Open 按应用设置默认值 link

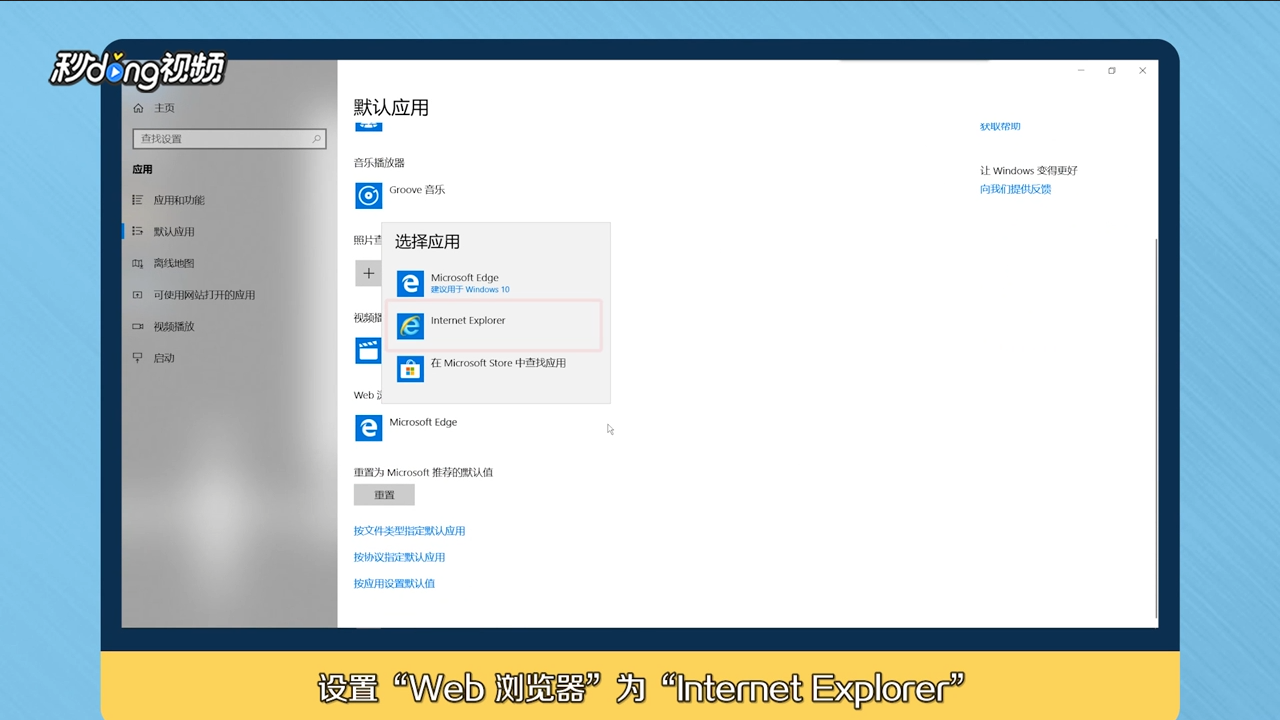point(394,583)
